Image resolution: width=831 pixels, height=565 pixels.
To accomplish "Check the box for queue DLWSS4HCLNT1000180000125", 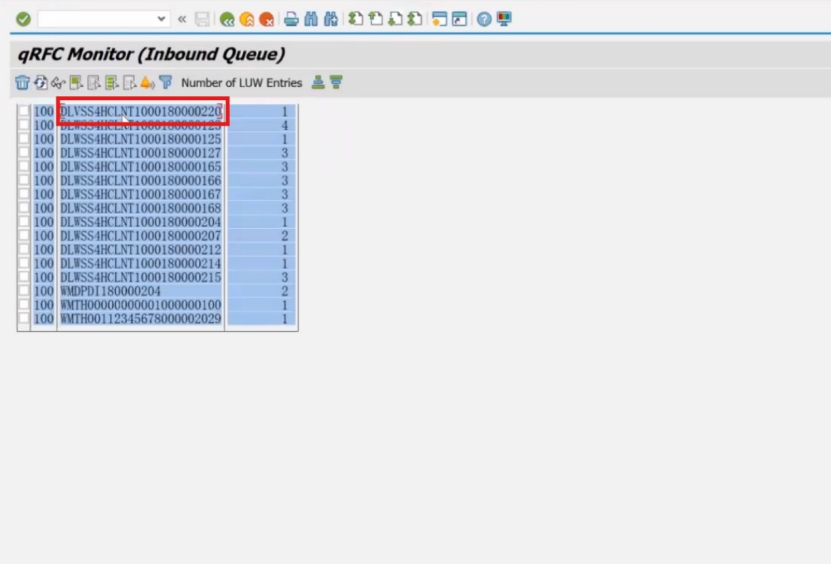I will (24, 139).
